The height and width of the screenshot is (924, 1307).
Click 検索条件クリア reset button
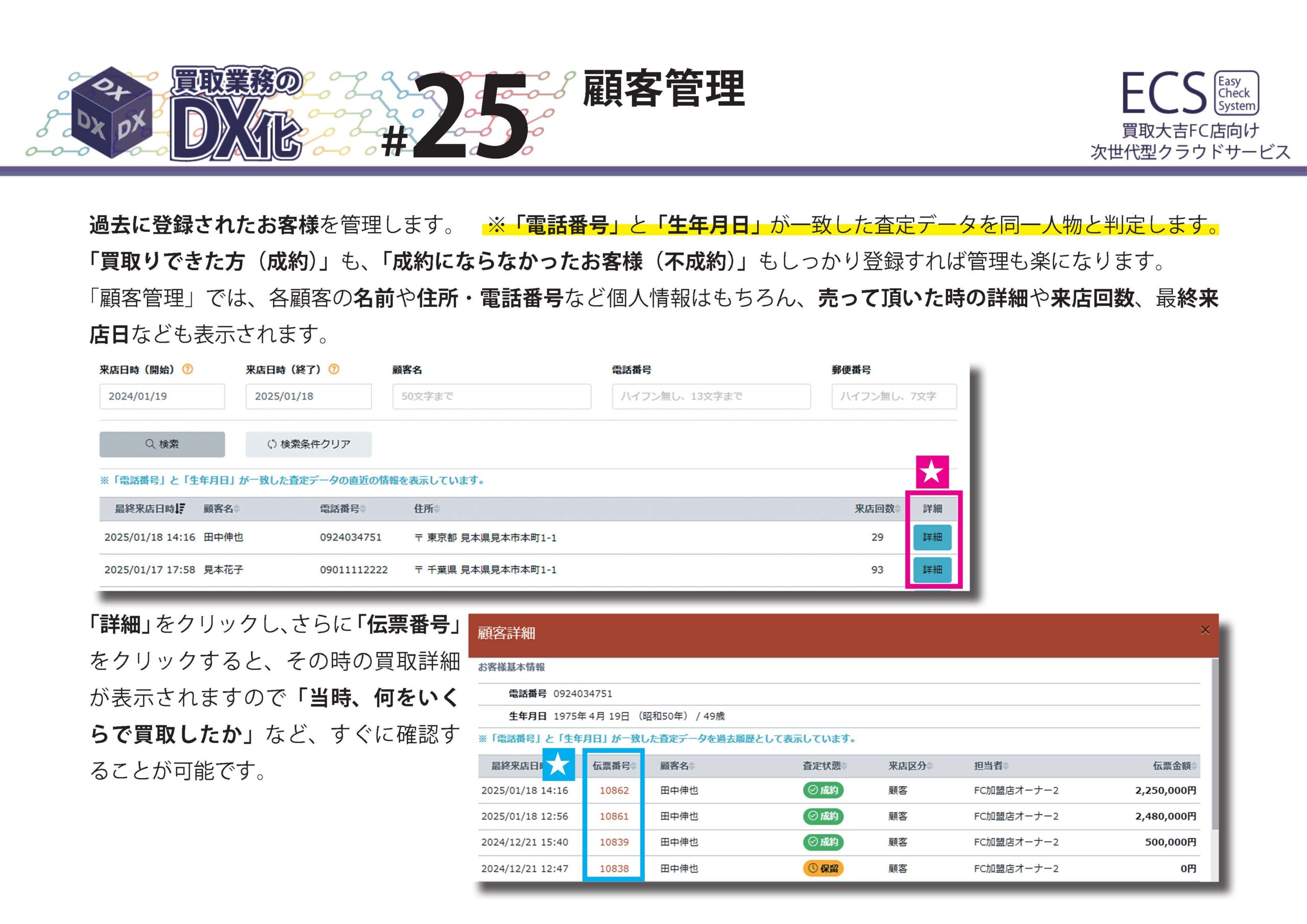pos(308,444)
